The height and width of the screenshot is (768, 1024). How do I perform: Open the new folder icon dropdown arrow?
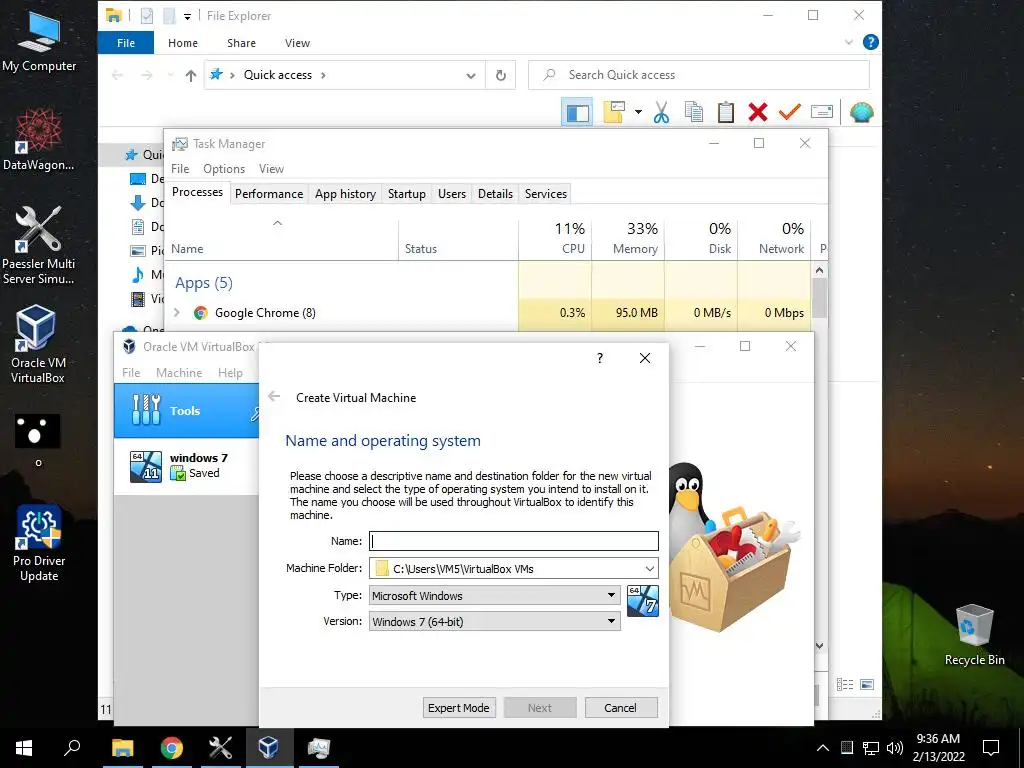(638, 112)
